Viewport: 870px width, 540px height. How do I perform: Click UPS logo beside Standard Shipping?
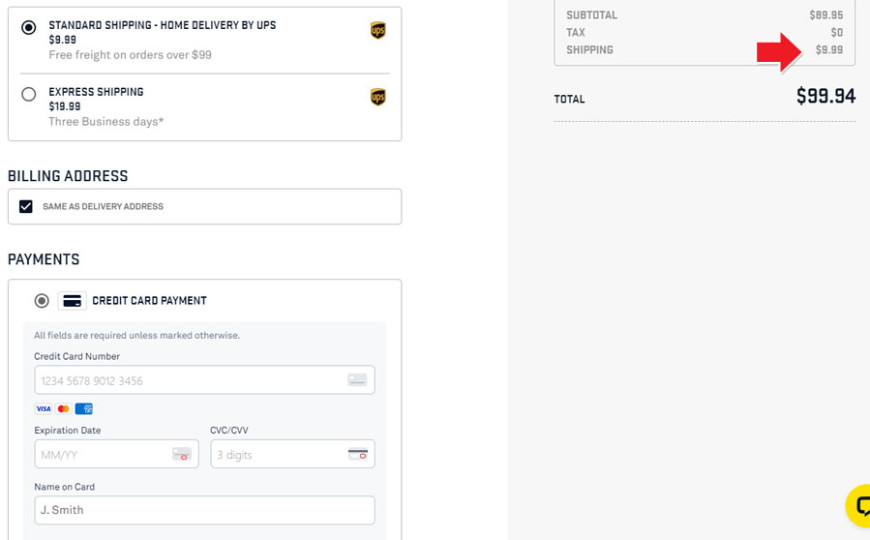[x=378, y=30]
